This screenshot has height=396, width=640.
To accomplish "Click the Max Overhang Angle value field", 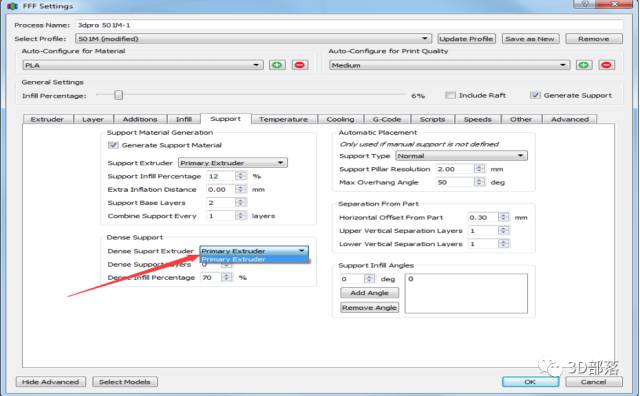I will click(x=455, y=182).
